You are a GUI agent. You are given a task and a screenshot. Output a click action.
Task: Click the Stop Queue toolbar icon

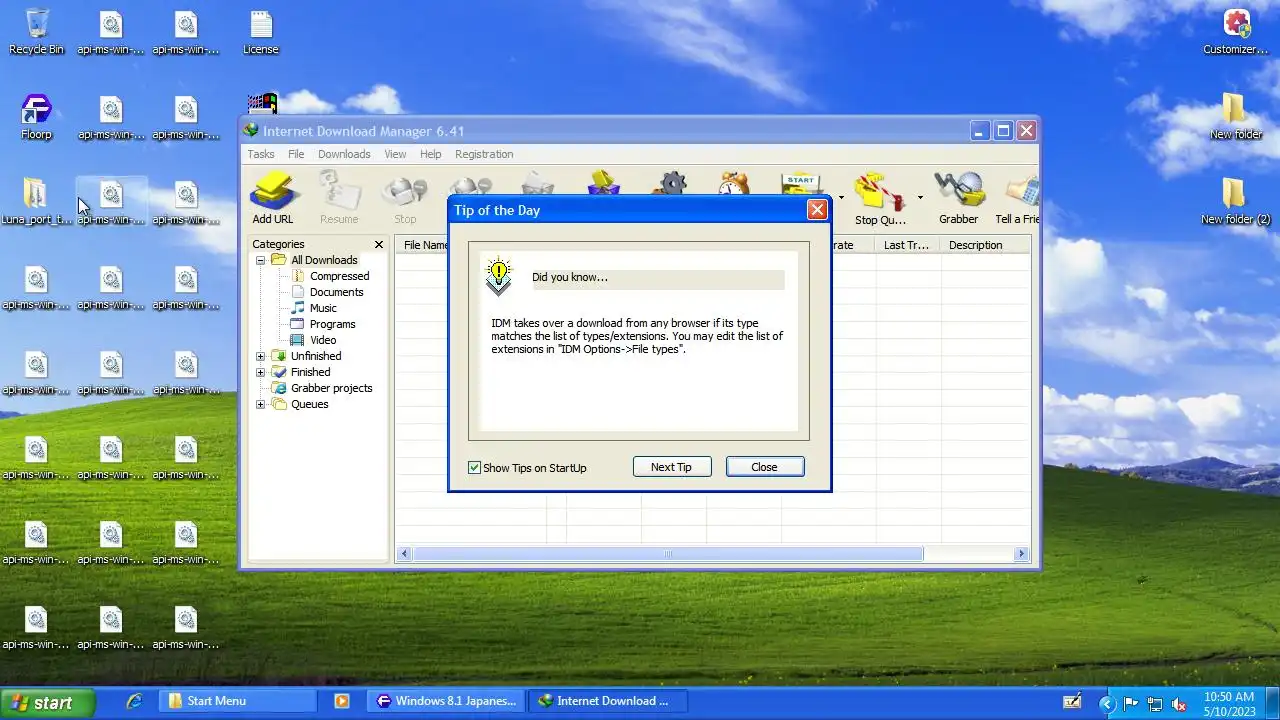[x=879, y=198]
